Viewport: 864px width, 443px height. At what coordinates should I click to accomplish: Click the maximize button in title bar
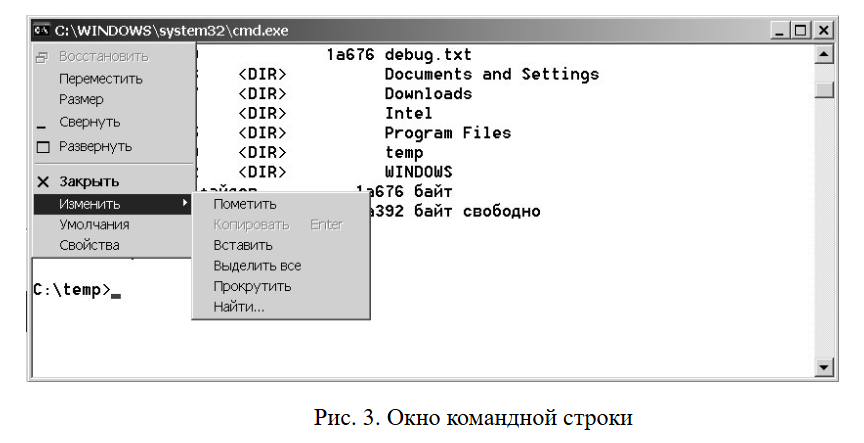click(x=801, y=31)
